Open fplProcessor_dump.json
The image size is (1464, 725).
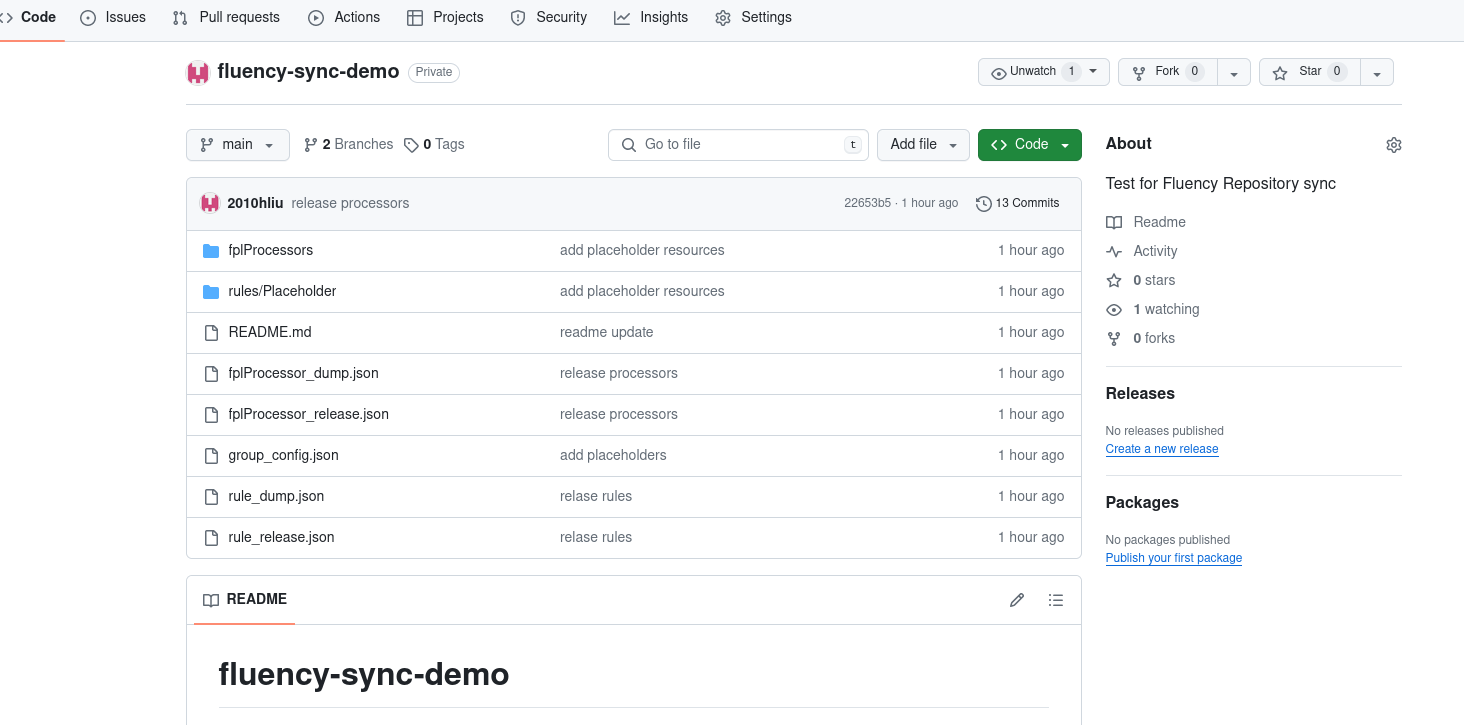[x=303, y=373]
